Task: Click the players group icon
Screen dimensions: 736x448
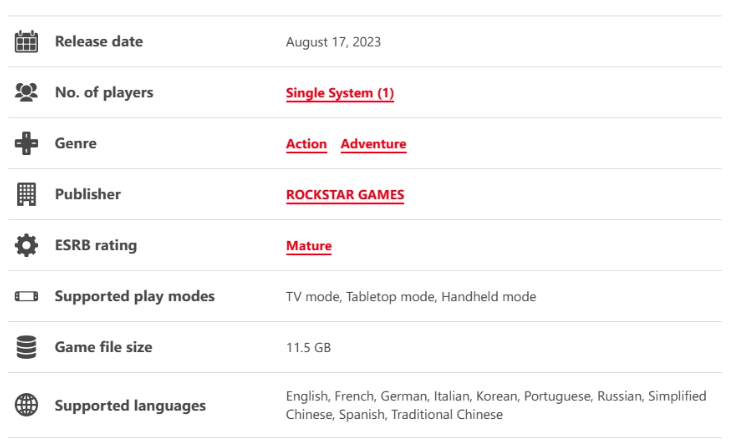Action: (x=26, y=92)
